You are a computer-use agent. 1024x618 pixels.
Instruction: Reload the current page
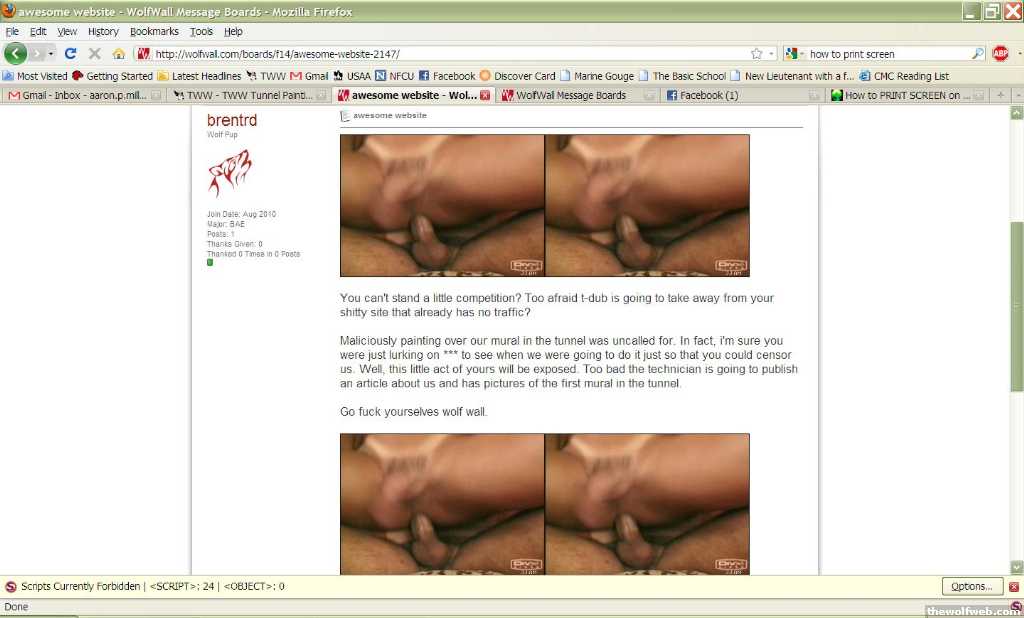(70, 54)
